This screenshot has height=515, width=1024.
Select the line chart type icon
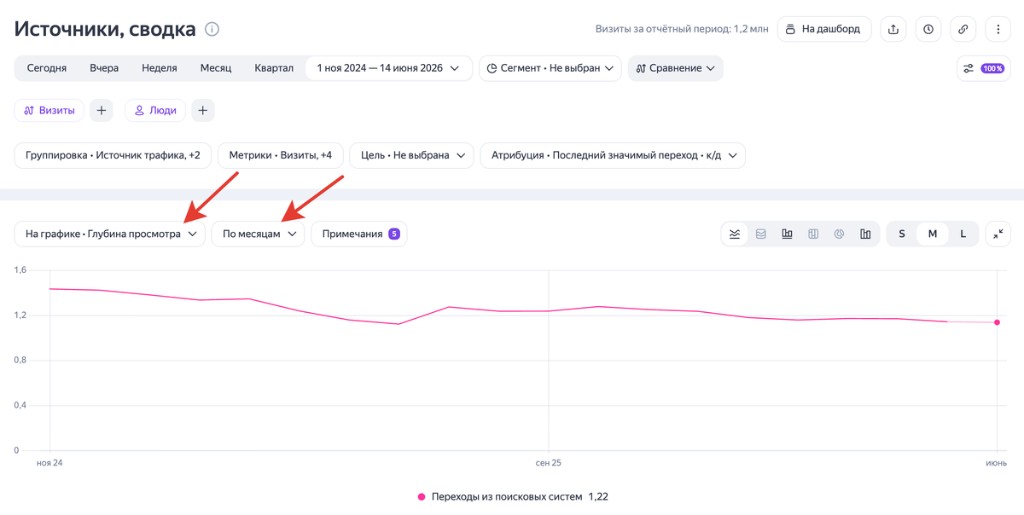click(x=735, y=234)
